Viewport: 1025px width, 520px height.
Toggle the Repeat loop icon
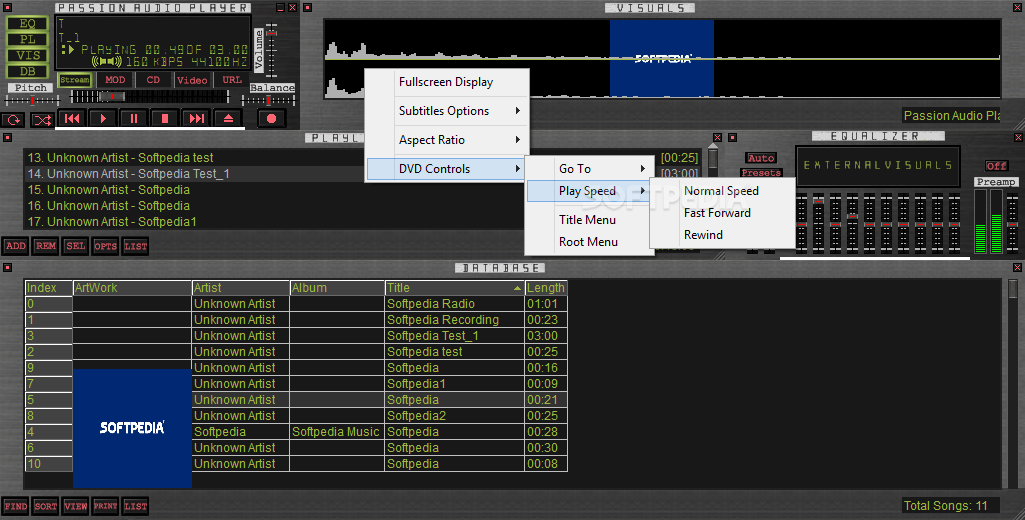coord(13,120)
